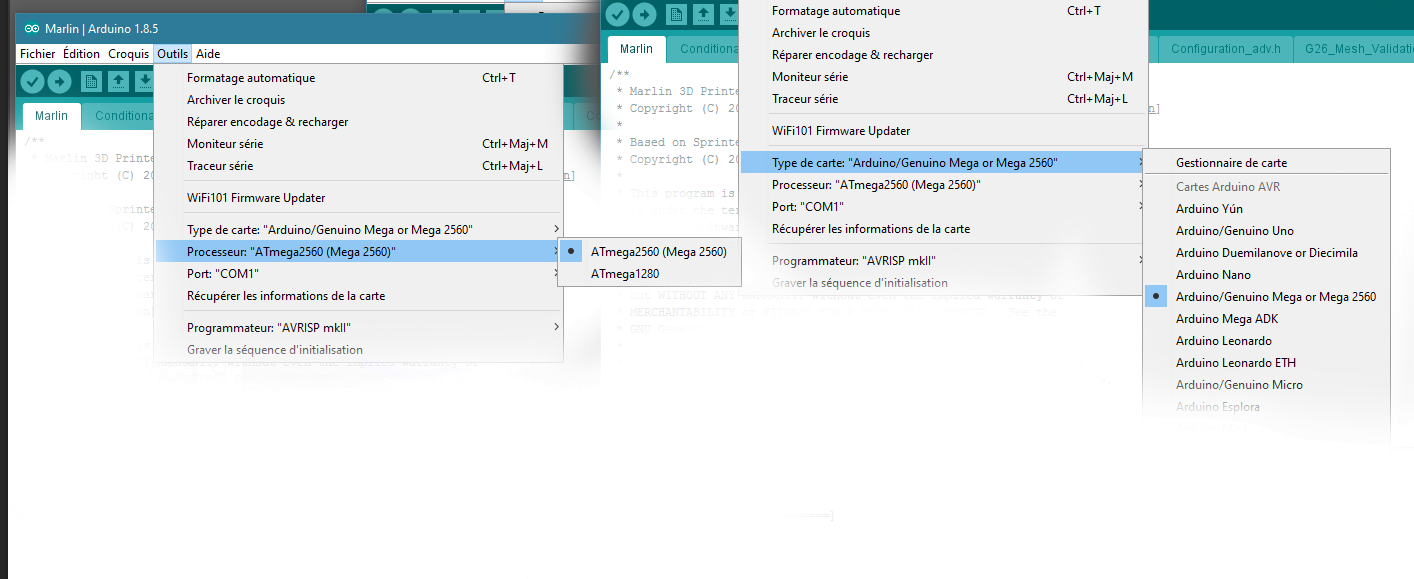
Task: Click Open sketch icon in left Arduino window
Action: point(118,82)
